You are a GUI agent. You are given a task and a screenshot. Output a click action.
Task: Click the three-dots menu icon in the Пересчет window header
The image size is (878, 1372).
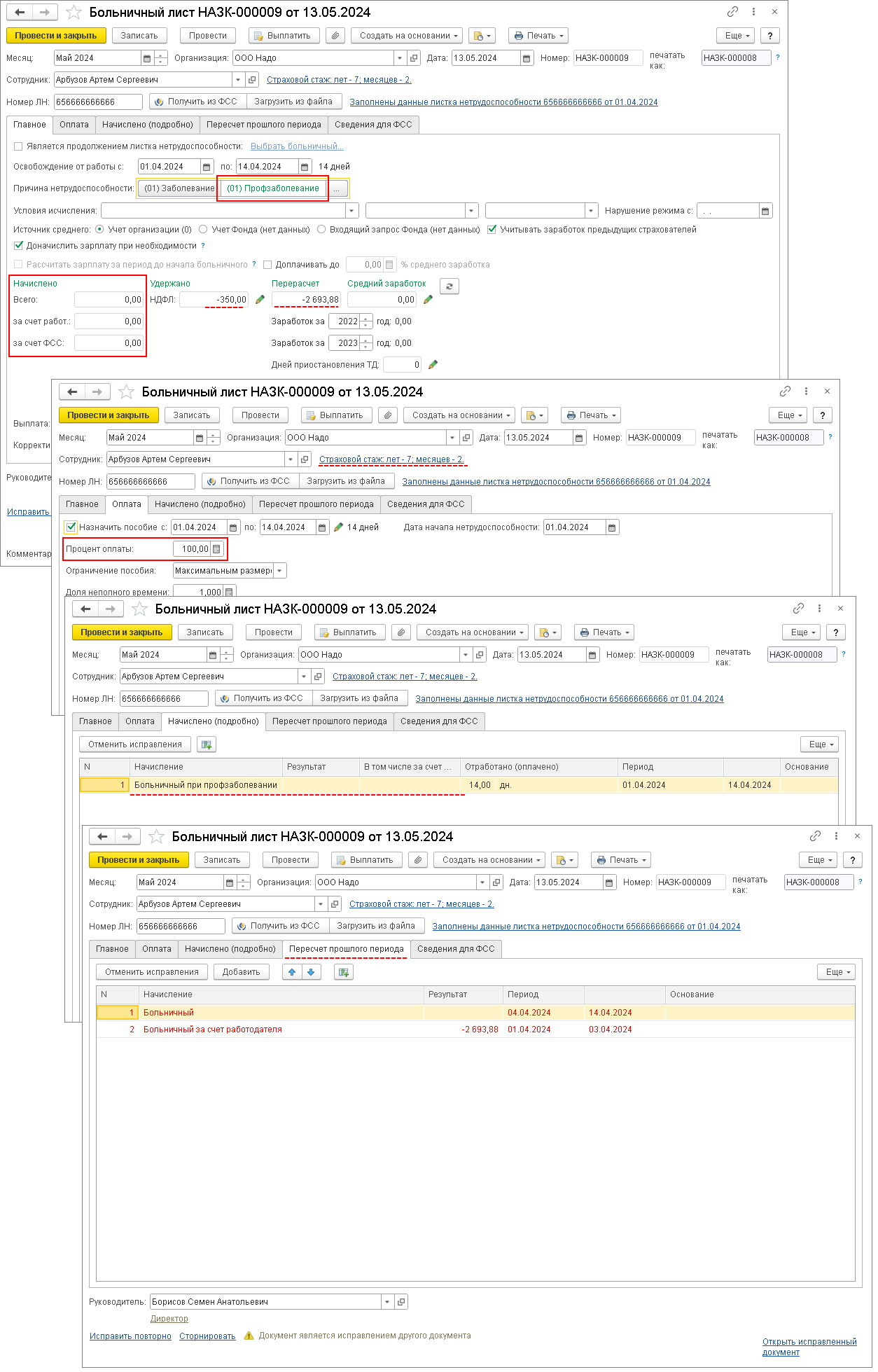tap(836, 836)
